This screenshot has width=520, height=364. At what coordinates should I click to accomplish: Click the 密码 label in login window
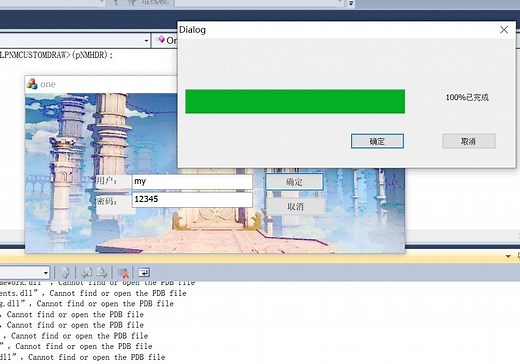click(107, 201)
